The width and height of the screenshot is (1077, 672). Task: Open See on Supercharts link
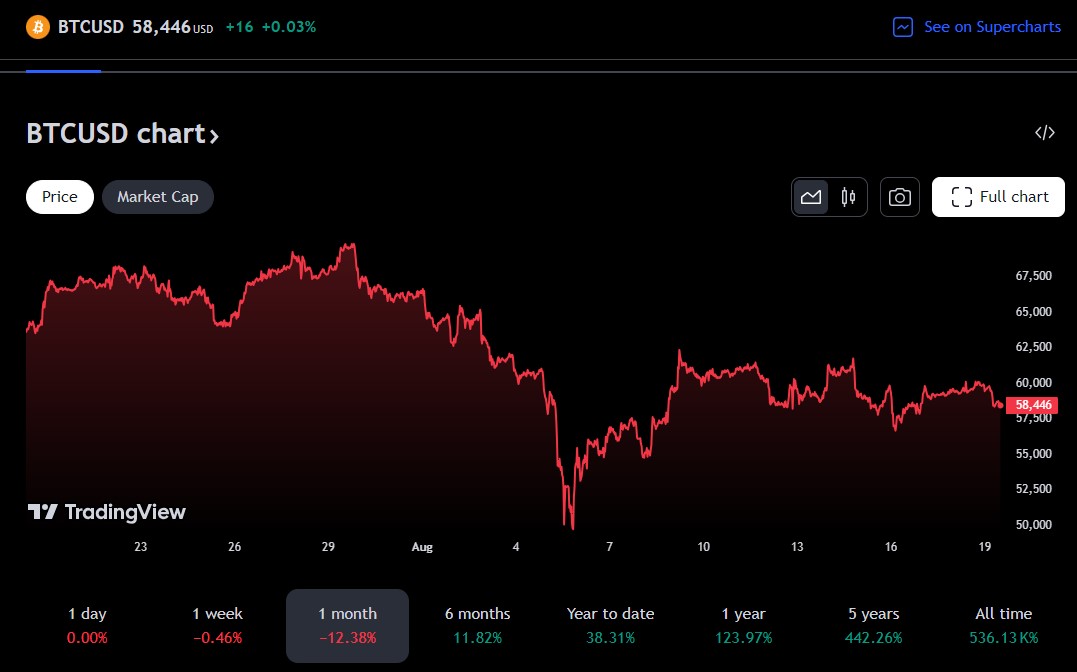(x=992, y=27)
